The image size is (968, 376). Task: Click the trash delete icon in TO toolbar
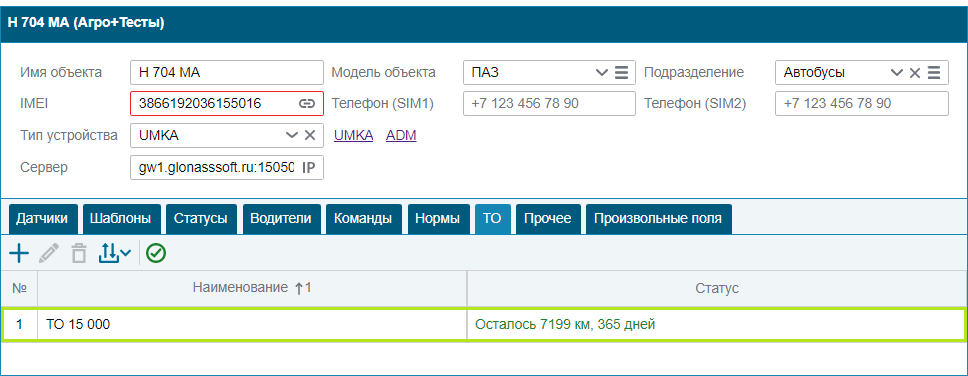pyautogui.click(x=79, y=253)
